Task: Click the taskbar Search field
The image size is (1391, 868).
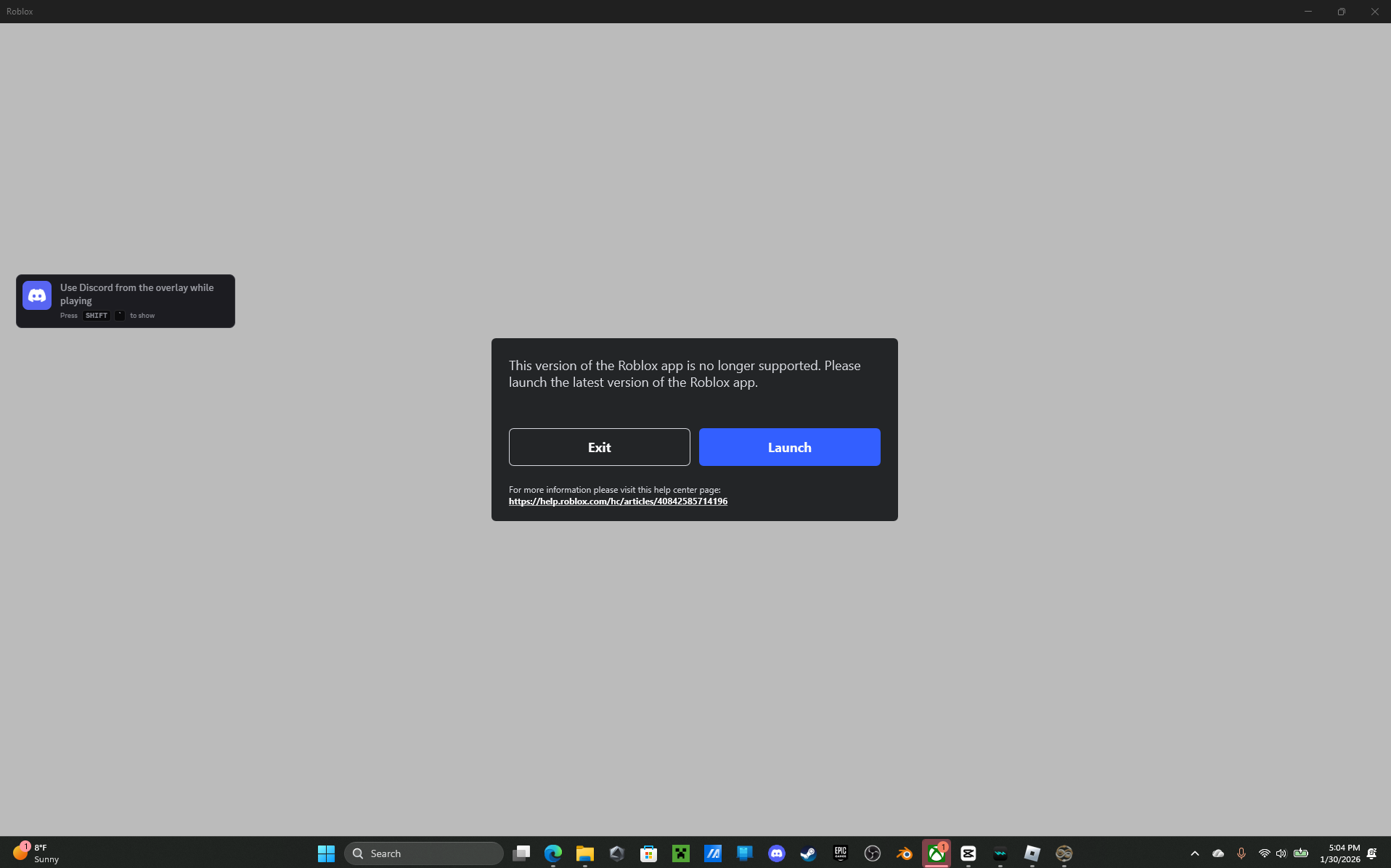Action: click(x=423, y=853)
